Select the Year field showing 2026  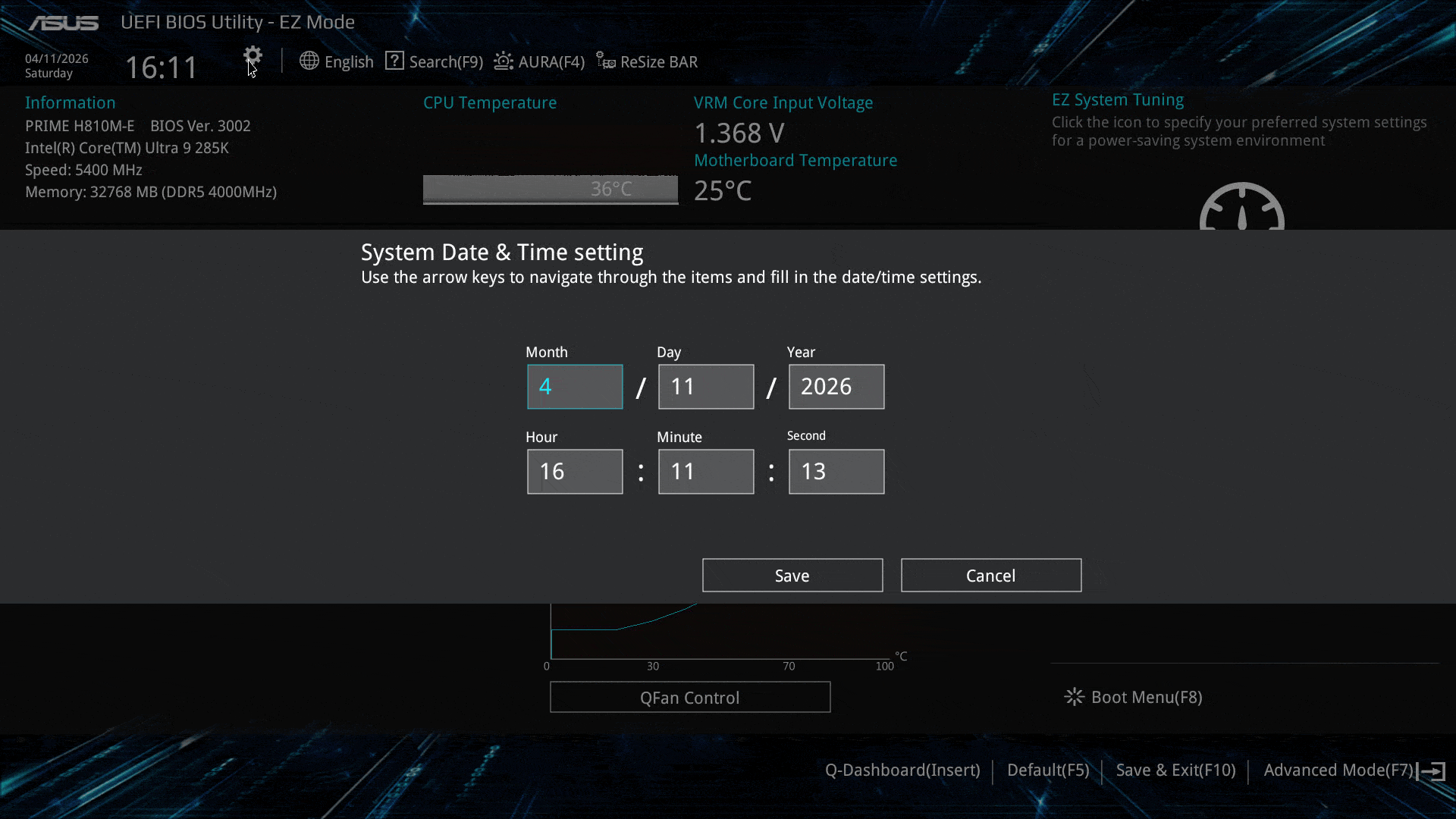[x=836, y=387]
